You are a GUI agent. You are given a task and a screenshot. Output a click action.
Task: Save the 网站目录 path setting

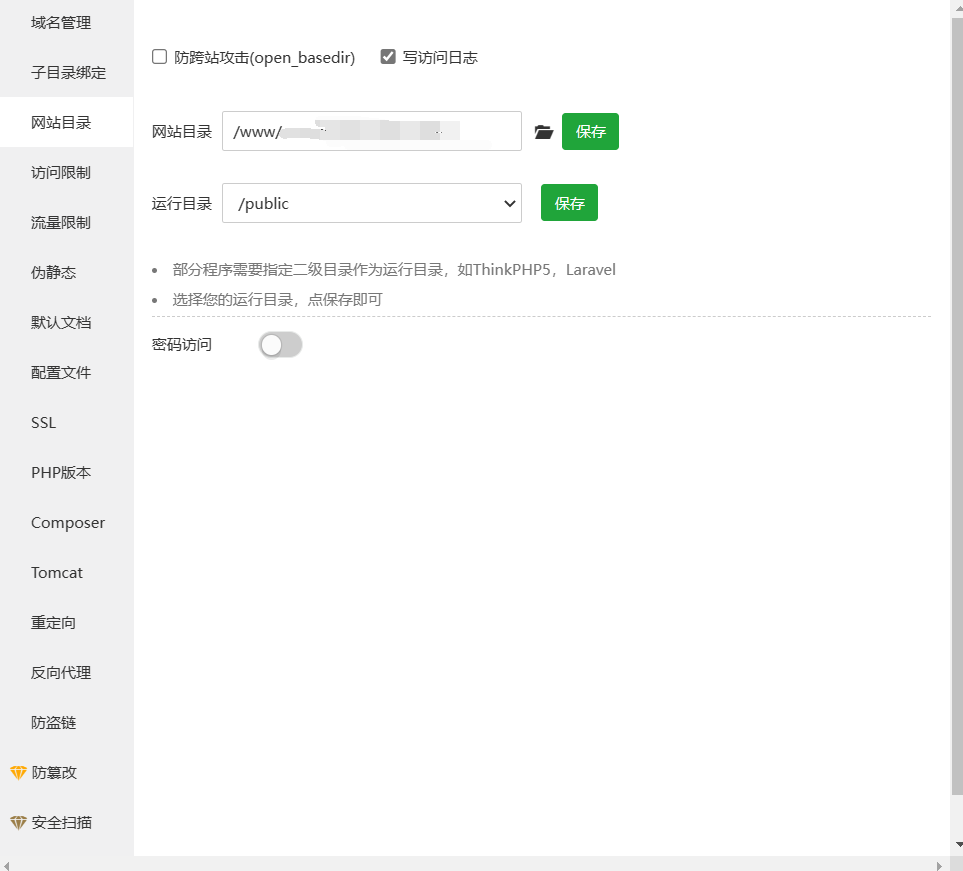590,132
